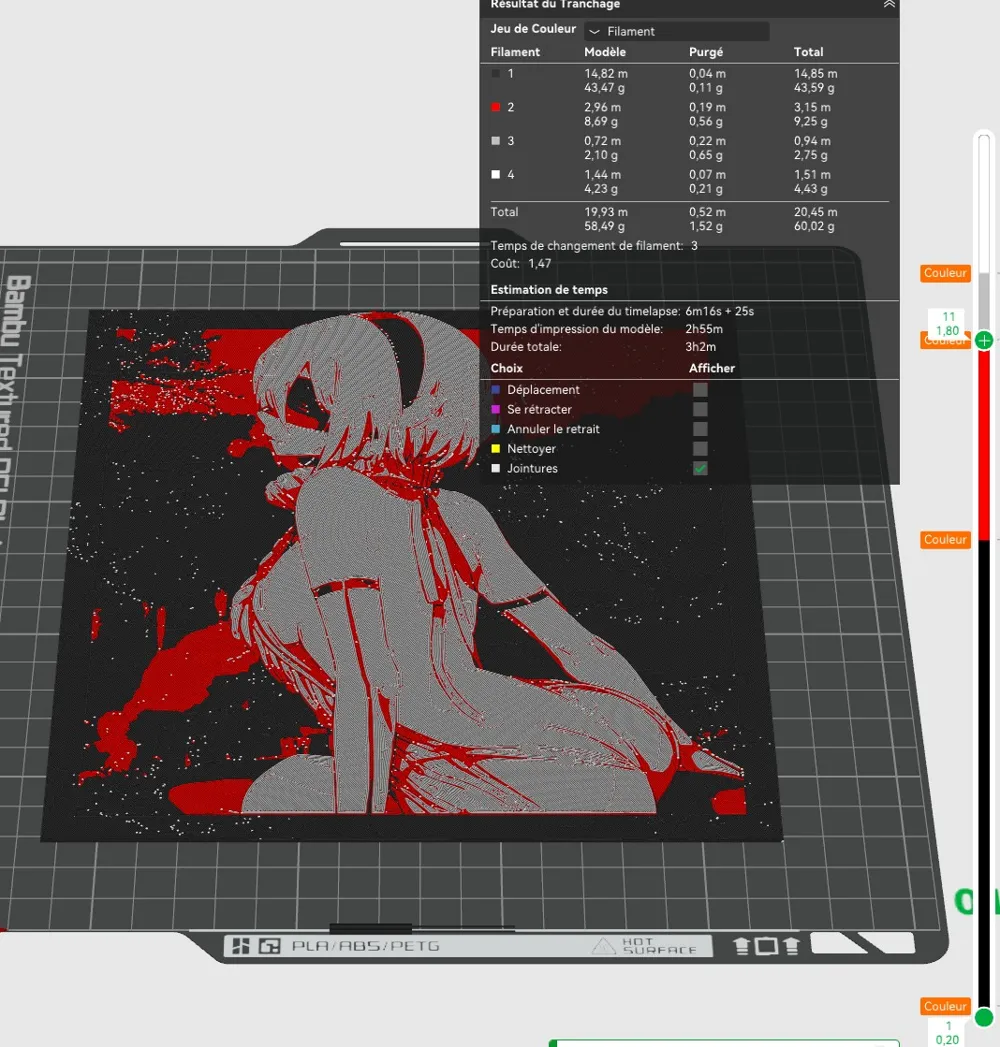The height and width of the screenshot is (1047, 1000).
Task: Toggle the Nettoyer display checkbox
Action: coord(700,449)
